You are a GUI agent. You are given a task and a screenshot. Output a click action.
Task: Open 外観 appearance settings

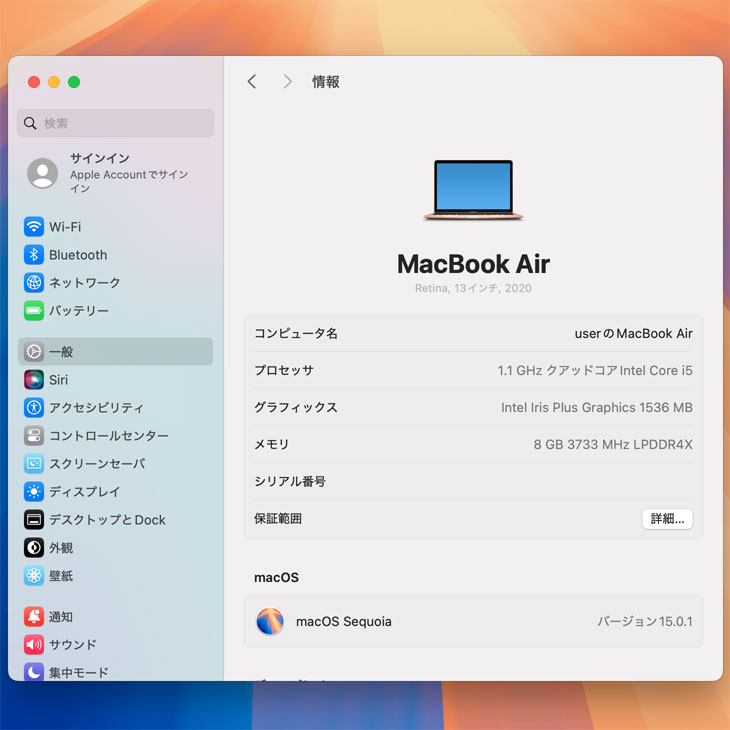(x=61, y=548)
